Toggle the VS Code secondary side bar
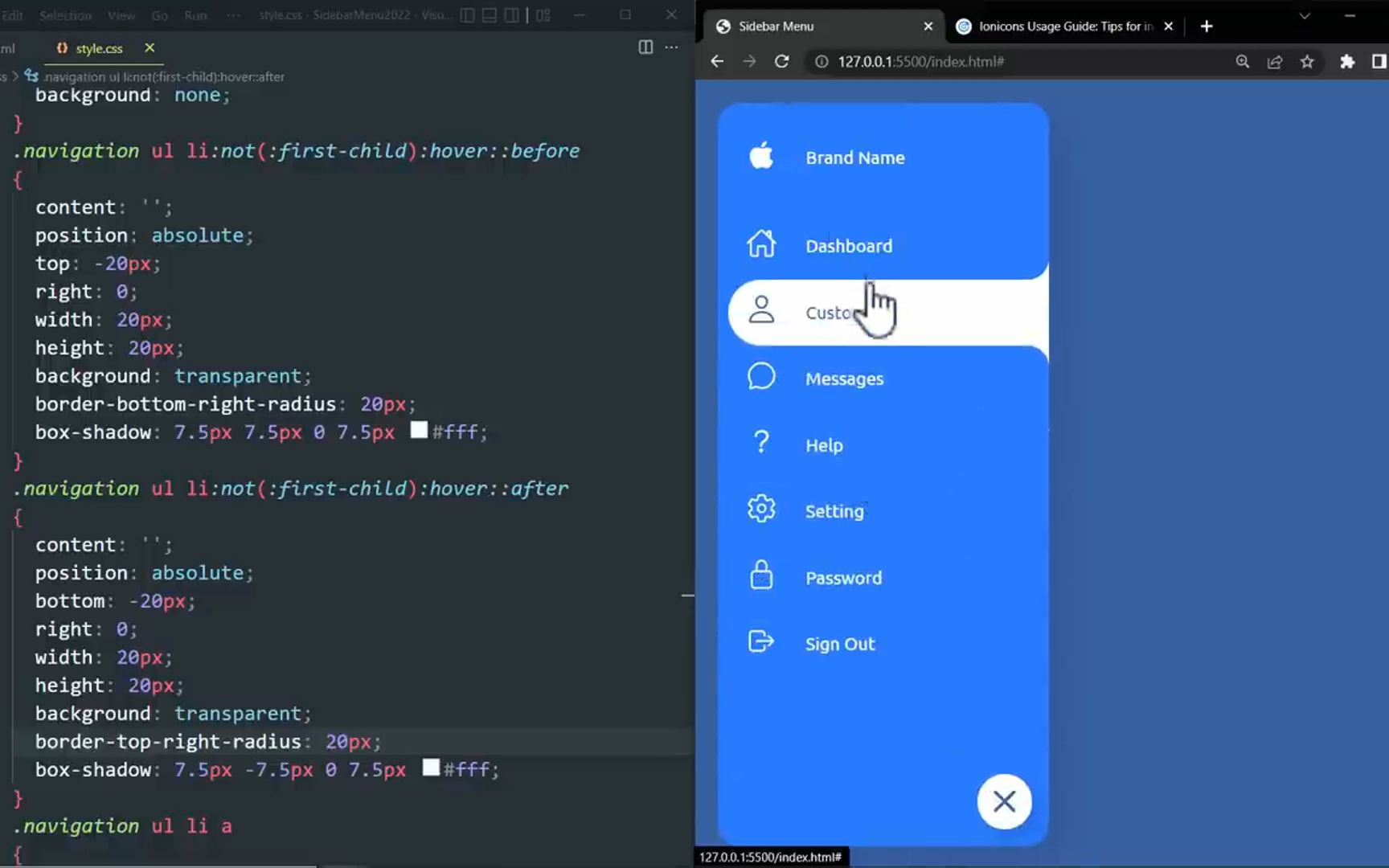Screen dimensions: 1389x868 coord(511,15)
